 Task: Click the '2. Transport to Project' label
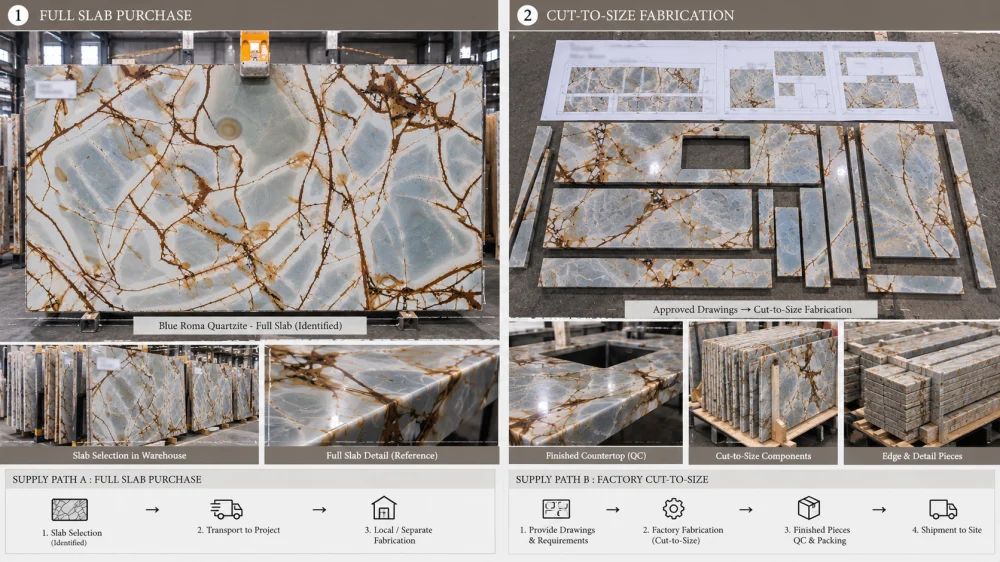coord(239,530)
